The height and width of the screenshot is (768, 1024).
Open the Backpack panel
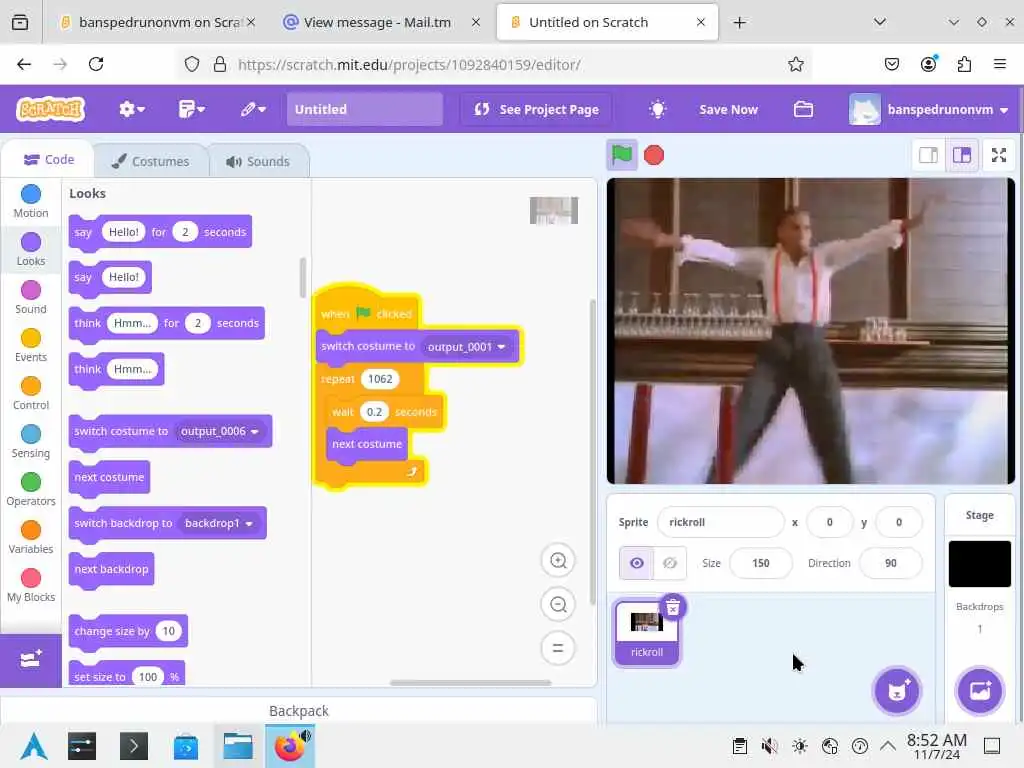[298, 711]
